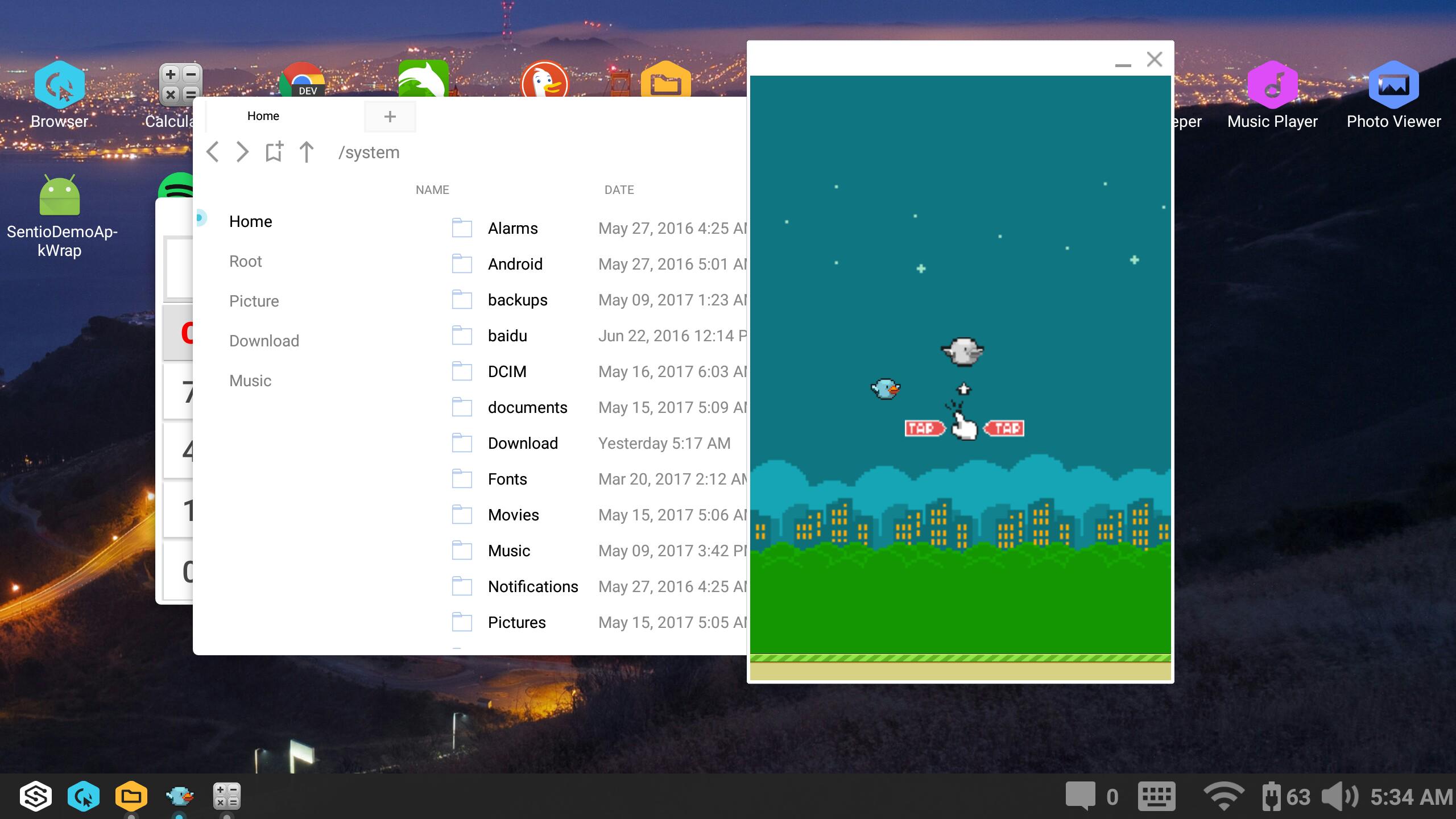Open the Sentio start menu in the taskbar

click(x=35, y=796)
